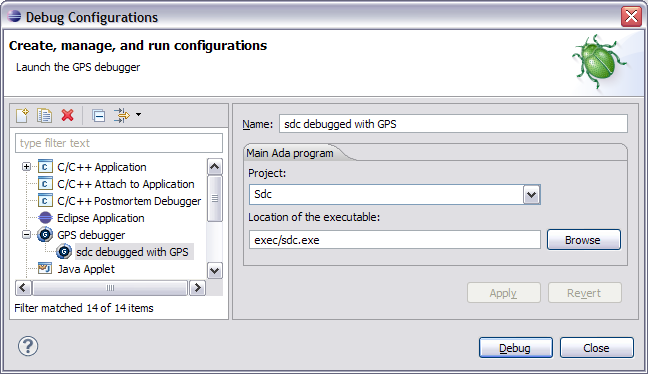Select Eclipse Application entry
Viewport: 648px width, 374px height.
(101, 218)
